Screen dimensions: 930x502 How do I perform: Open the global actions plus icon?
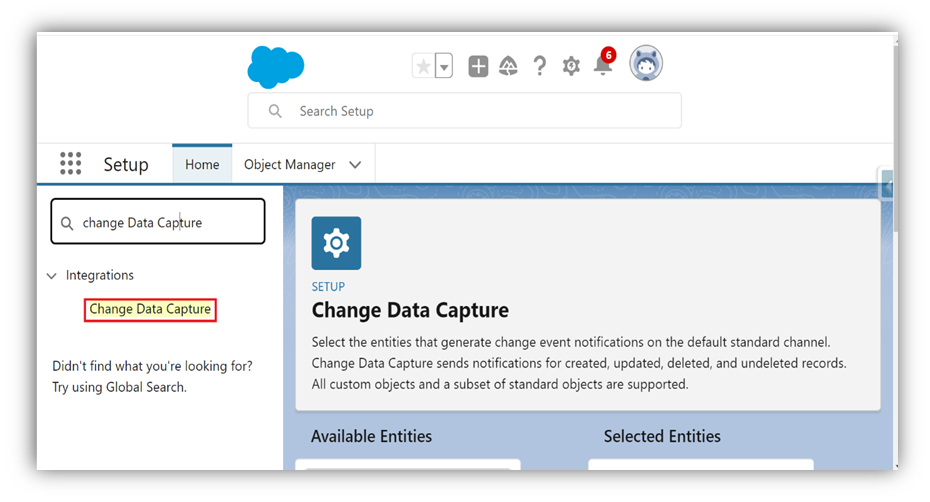(x=478, y=66)
